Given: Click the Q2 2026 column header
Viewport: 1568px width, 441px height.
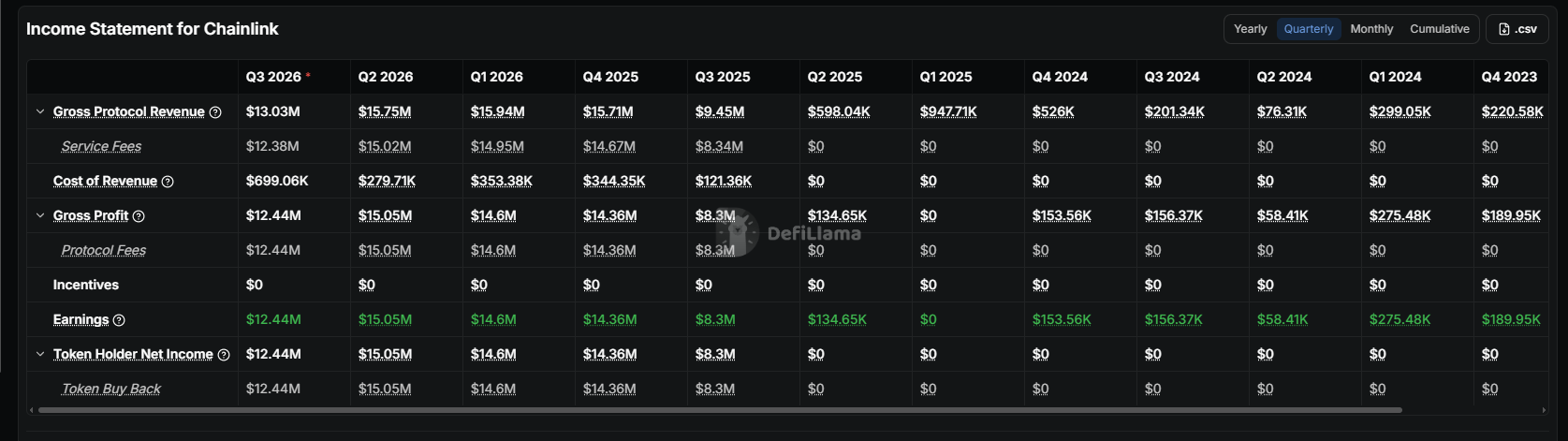Looking at the screenshot, I should (386, 77).
